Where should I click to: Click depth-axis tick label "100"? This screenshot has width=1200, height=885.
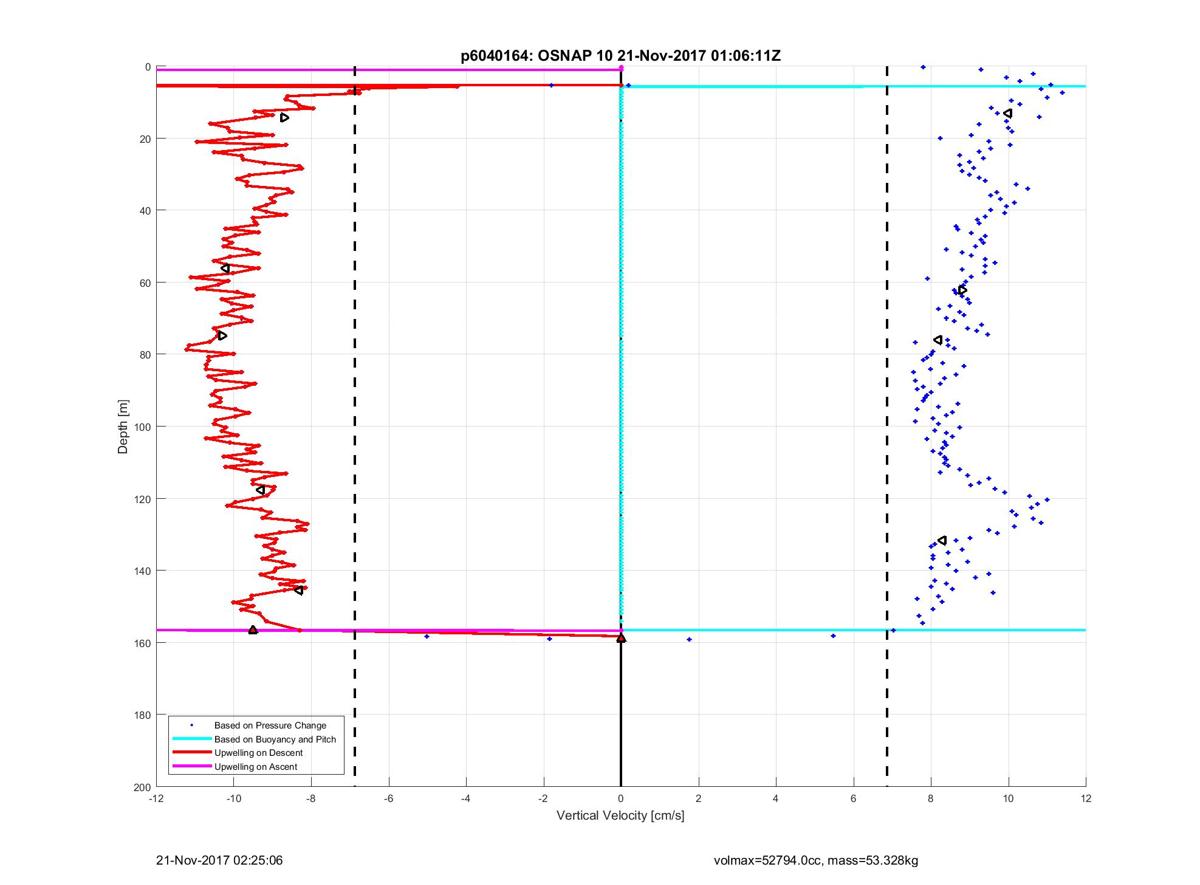142,427
